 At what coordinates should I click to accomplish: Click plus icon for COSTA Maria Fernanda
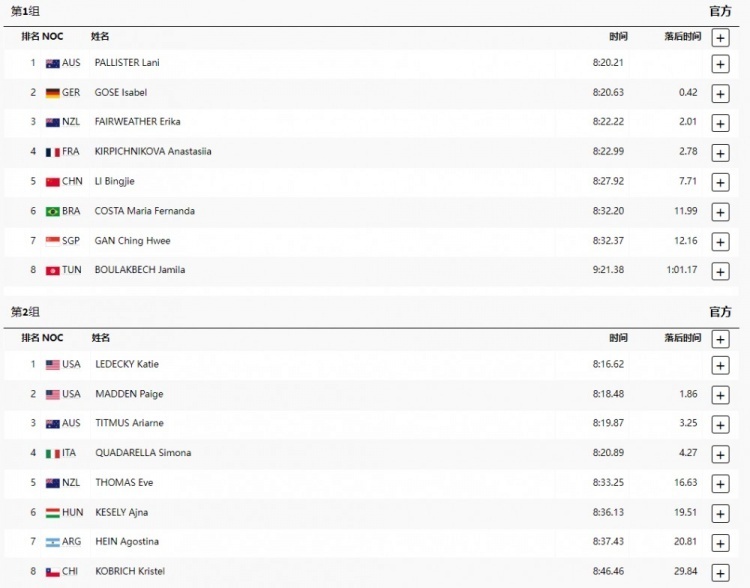coord(720,212)
